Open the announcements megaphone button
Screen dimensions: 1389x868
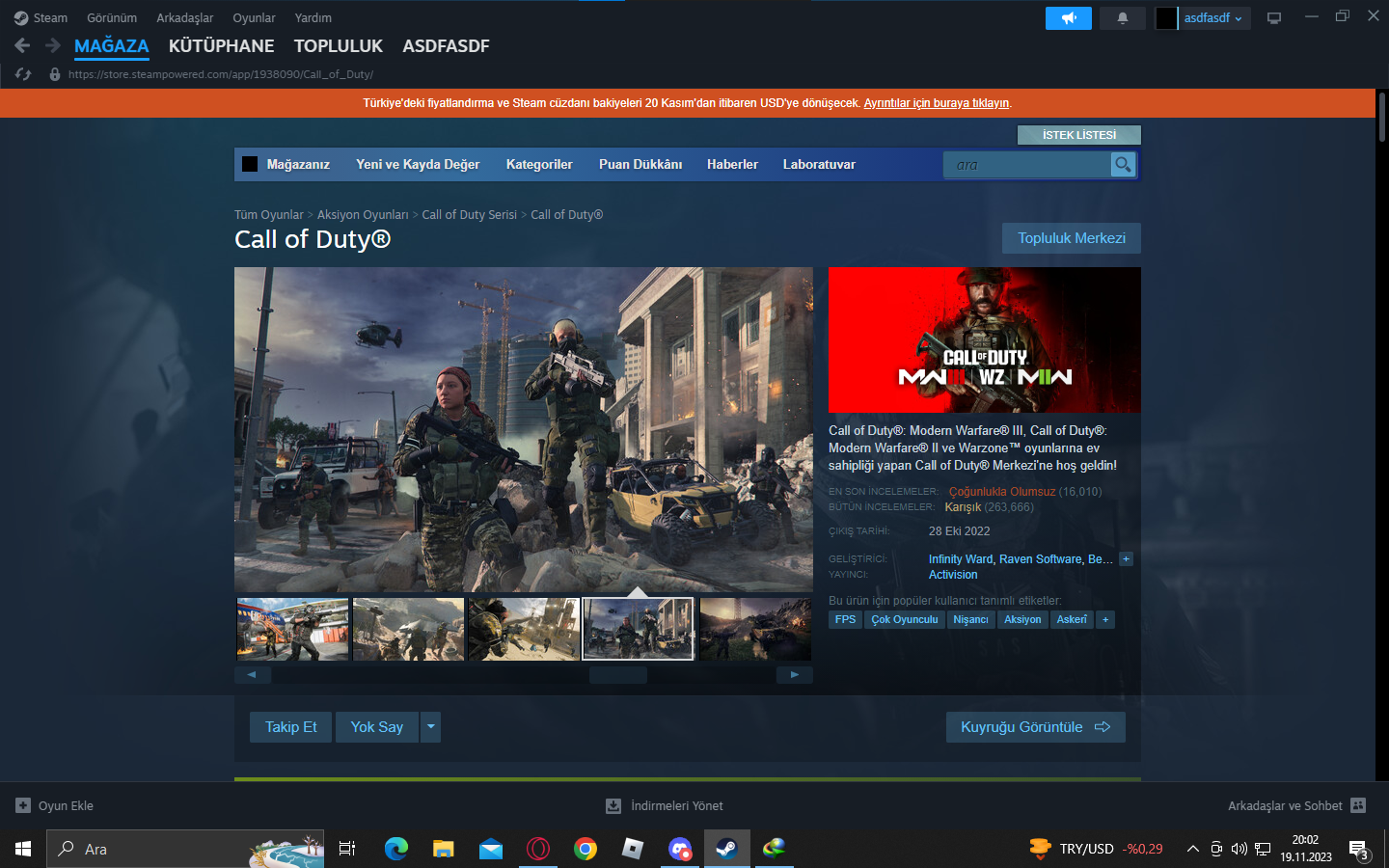tap(1069, 18)
